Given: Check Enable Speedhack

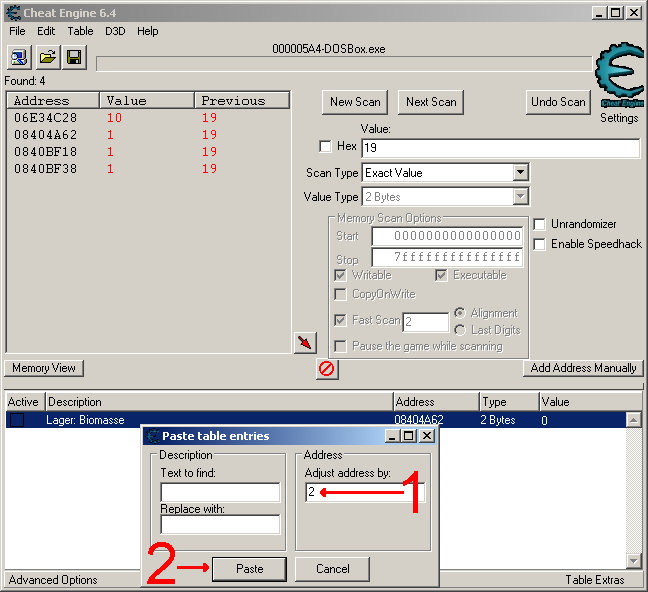Looking at the screenshot, I should [x=539, y=244].
